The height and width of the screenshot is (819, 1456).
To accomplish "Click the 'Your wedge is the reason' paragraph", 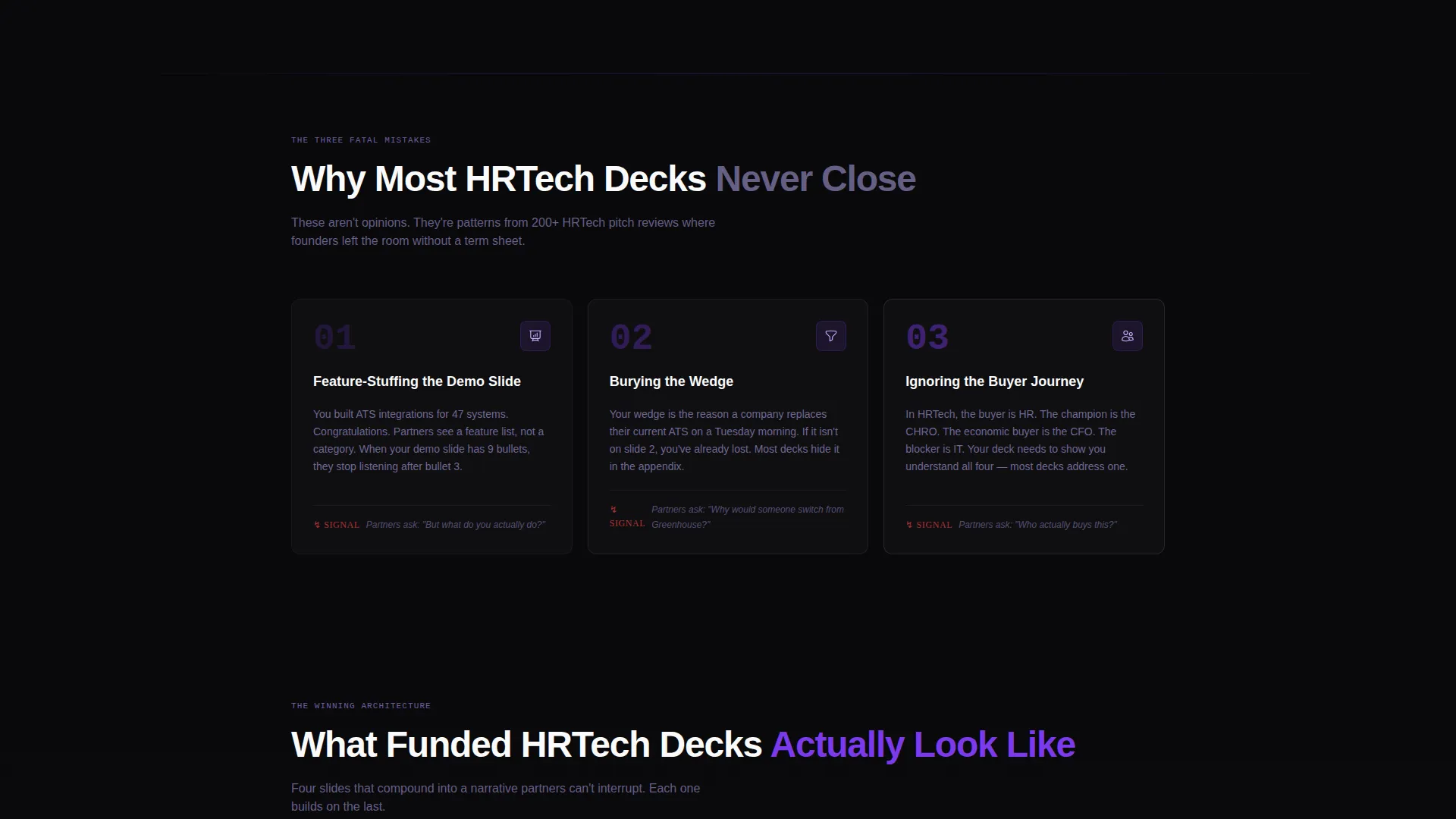I will (724, 441).
